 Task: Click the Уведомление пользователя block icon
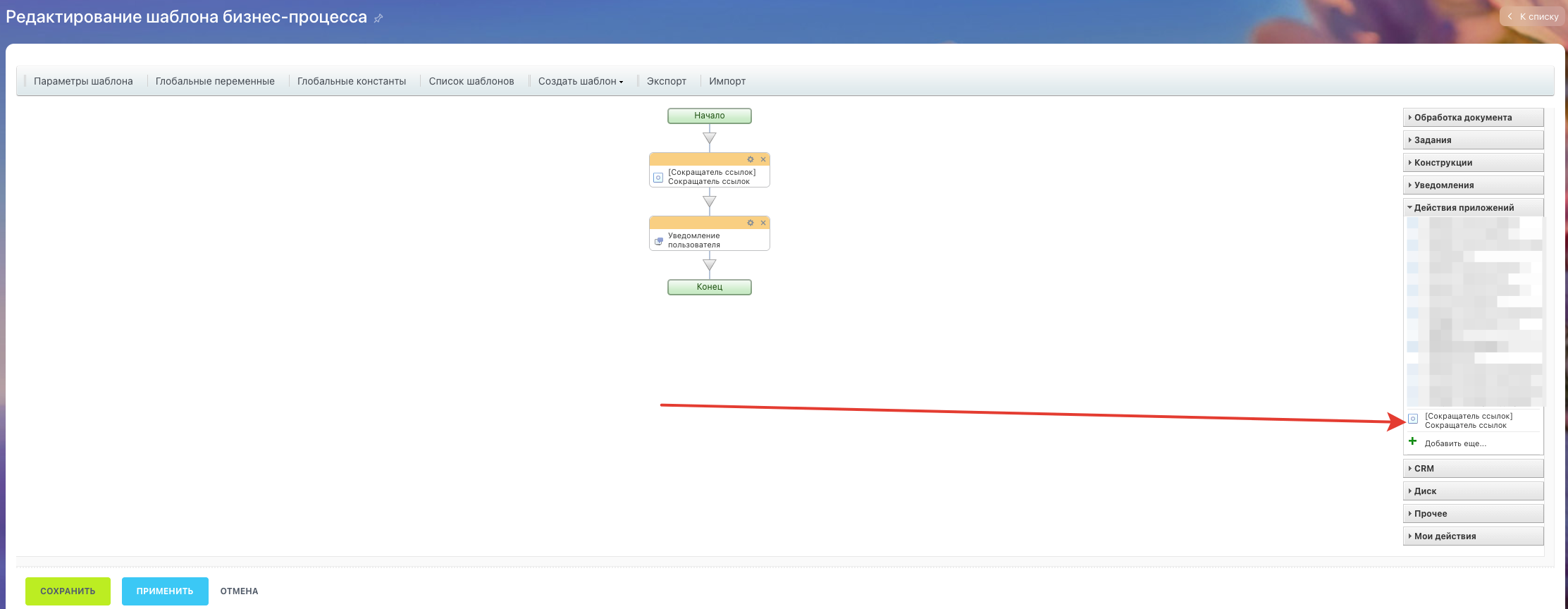click(x=659, y=241)
